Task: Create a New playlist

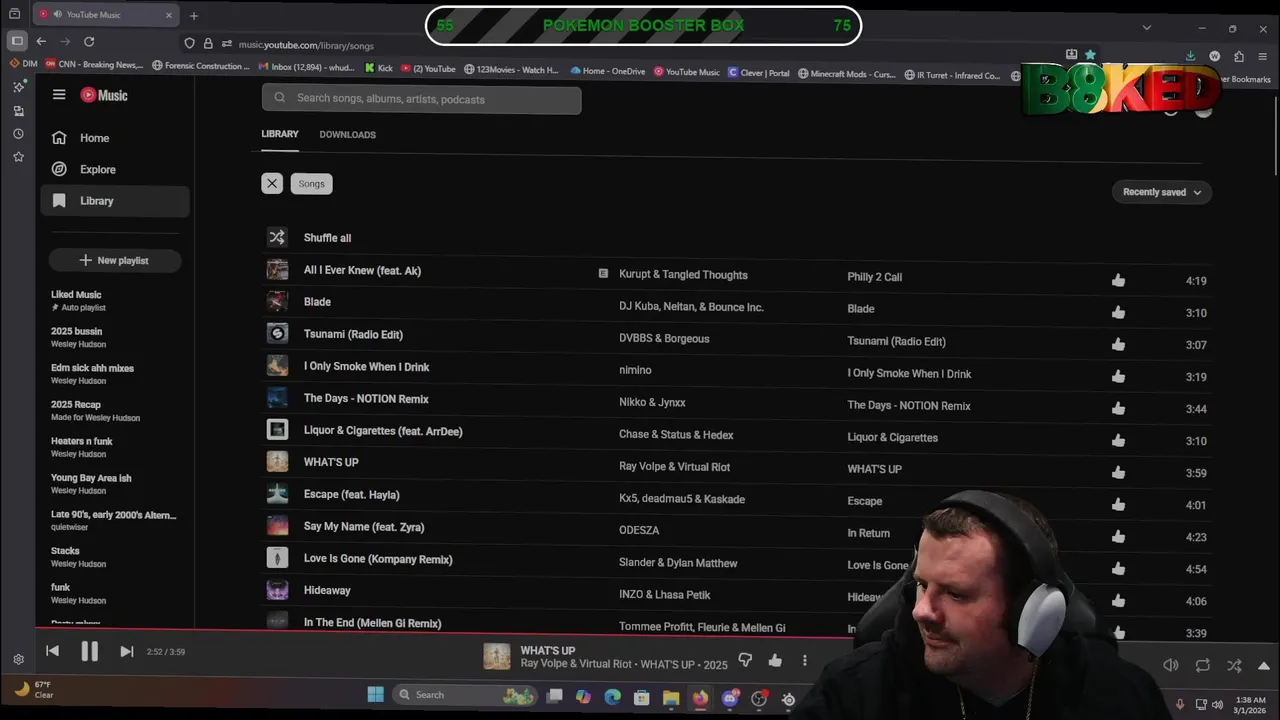Action: tap(115, 260)
